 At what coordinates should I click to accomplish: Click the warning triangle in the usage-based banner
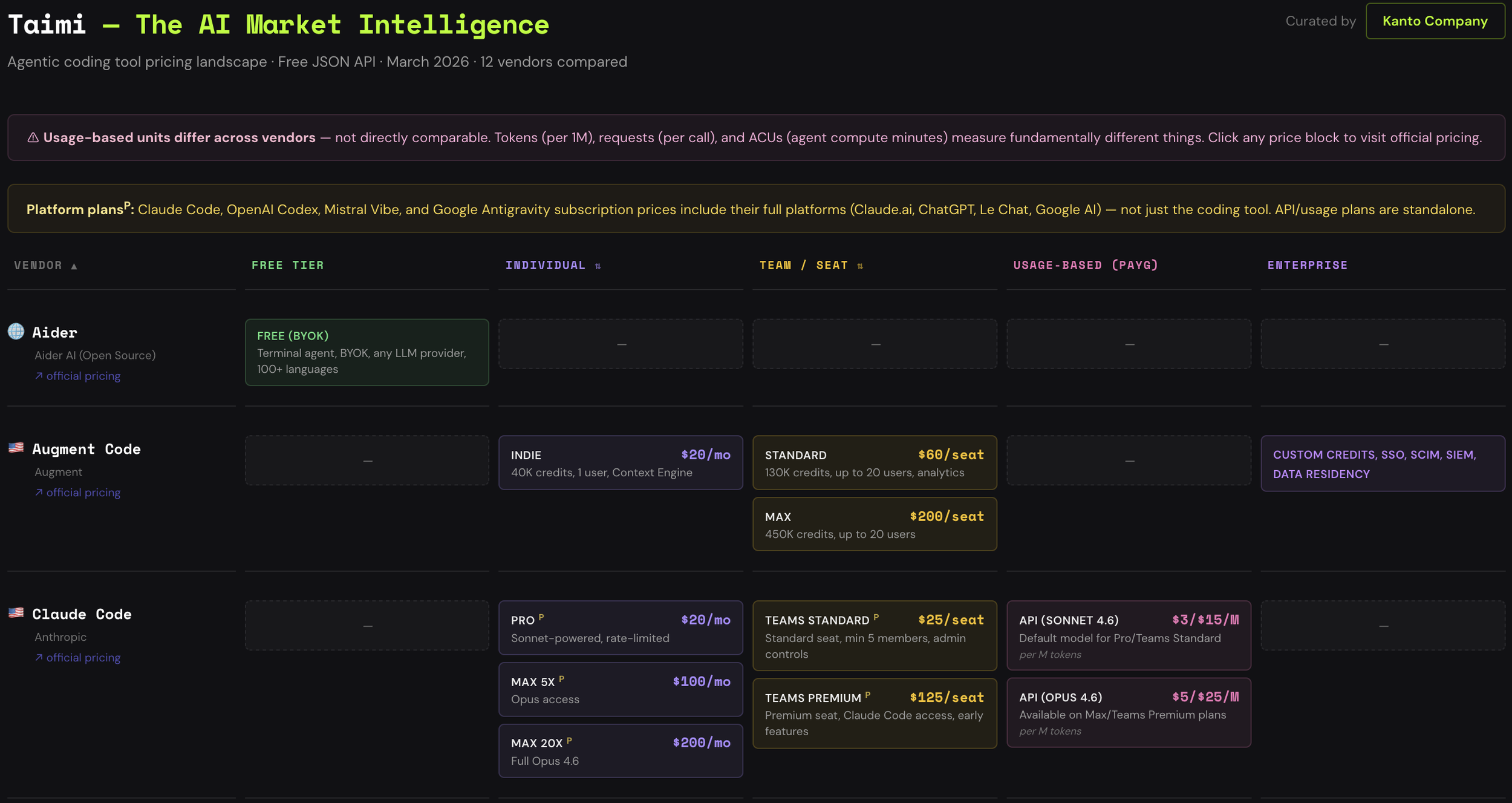tap(31, 137)
